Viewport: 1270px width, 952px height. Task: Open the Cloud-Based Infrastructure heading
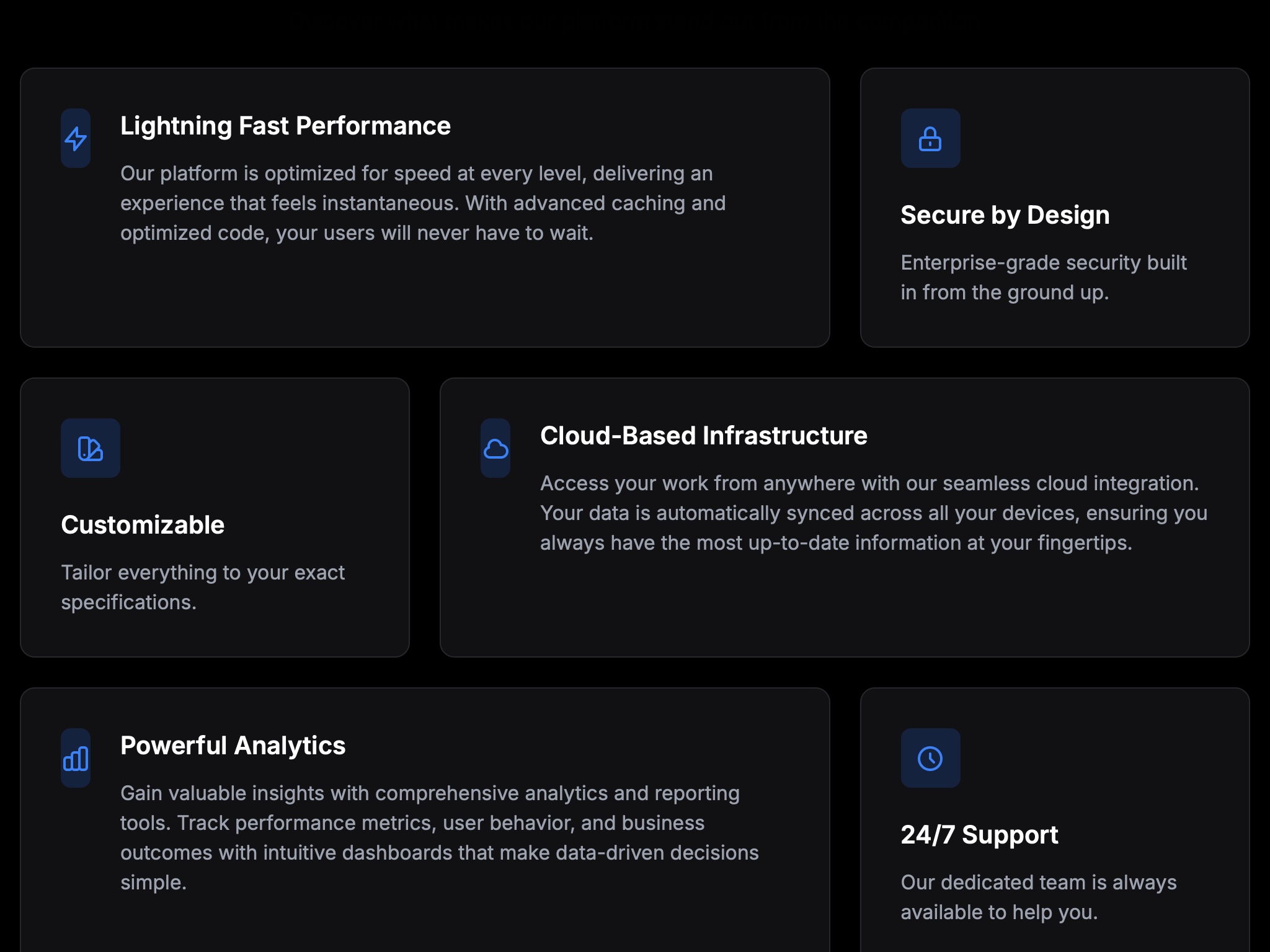tap(703, 436)
